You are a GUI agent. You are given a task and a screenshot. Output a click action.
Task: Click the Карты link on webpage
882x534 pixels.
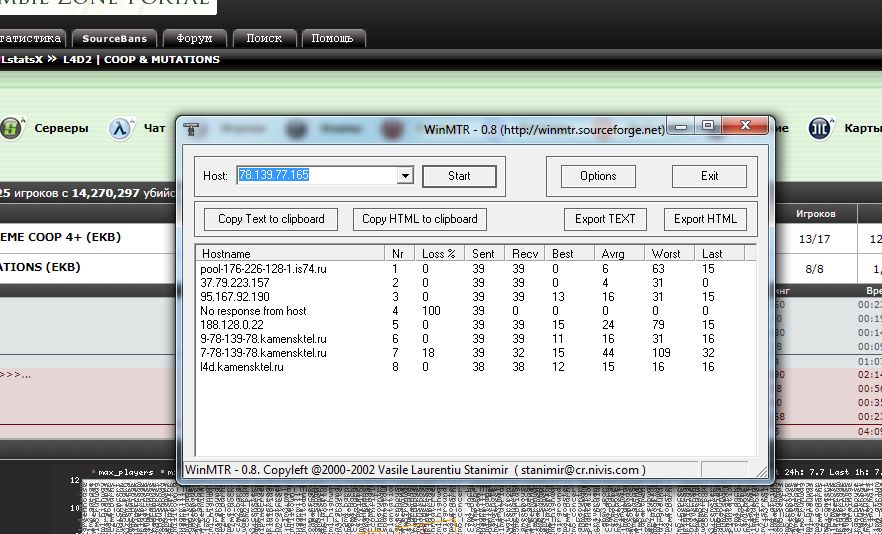(863, 128)
